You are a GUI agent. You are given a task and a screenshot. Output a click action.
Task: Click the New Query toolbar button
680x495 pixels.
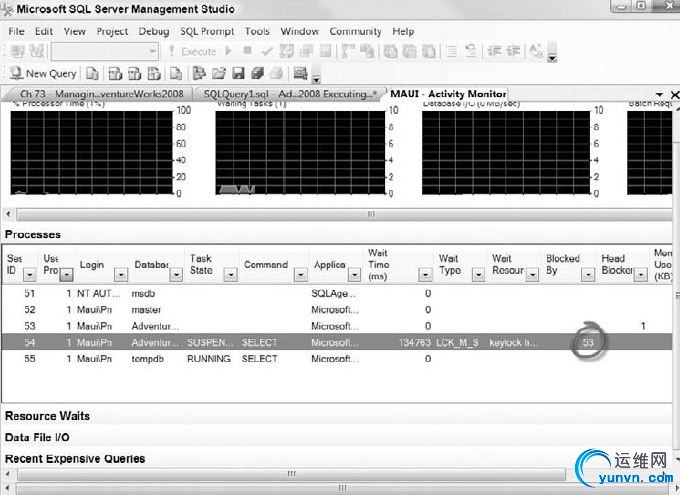[x=43, y=73]
